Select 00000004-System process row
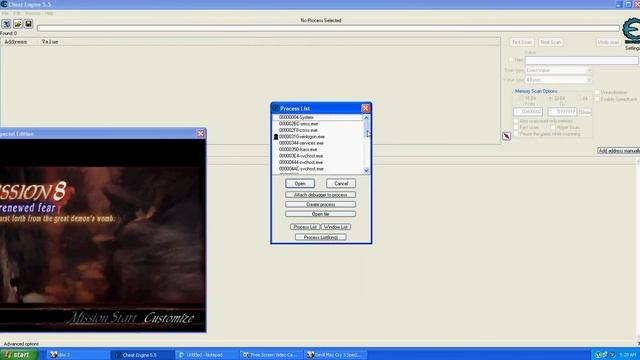Image resolution: width=640 pixels, height=360 pixels. [x=318, y=117]
